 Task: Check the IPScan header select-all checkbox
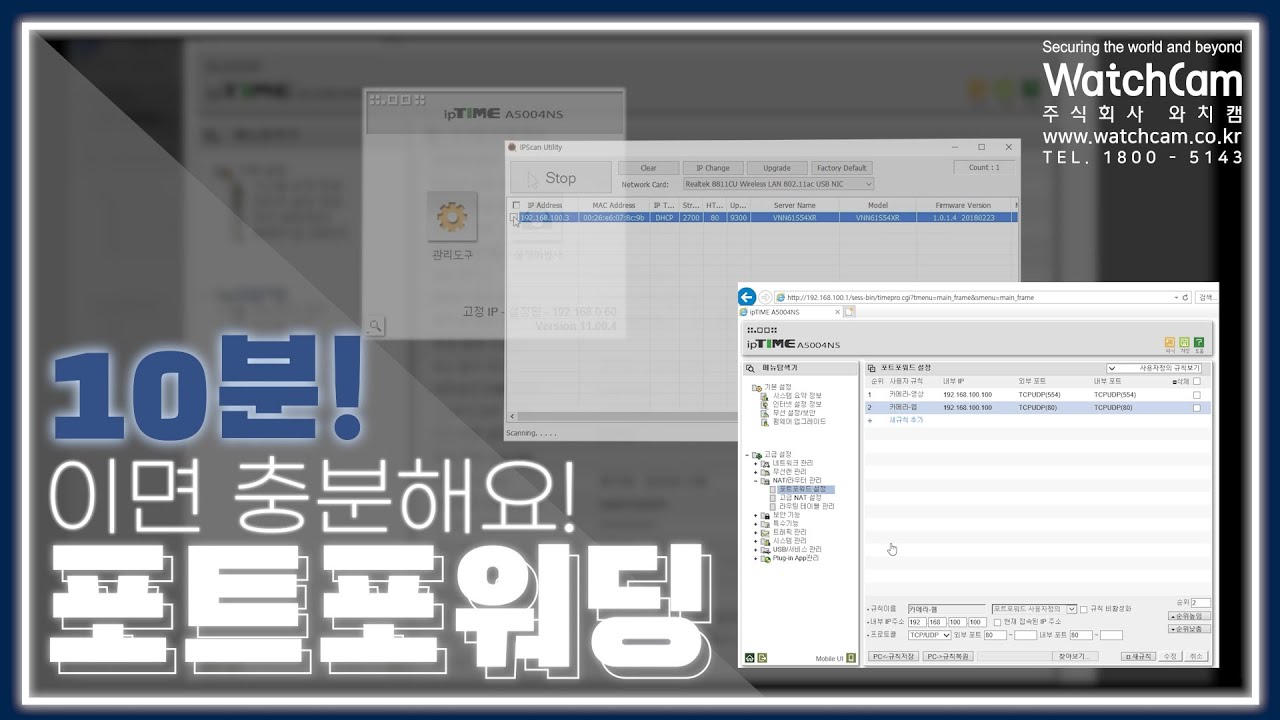coord(516,205)
